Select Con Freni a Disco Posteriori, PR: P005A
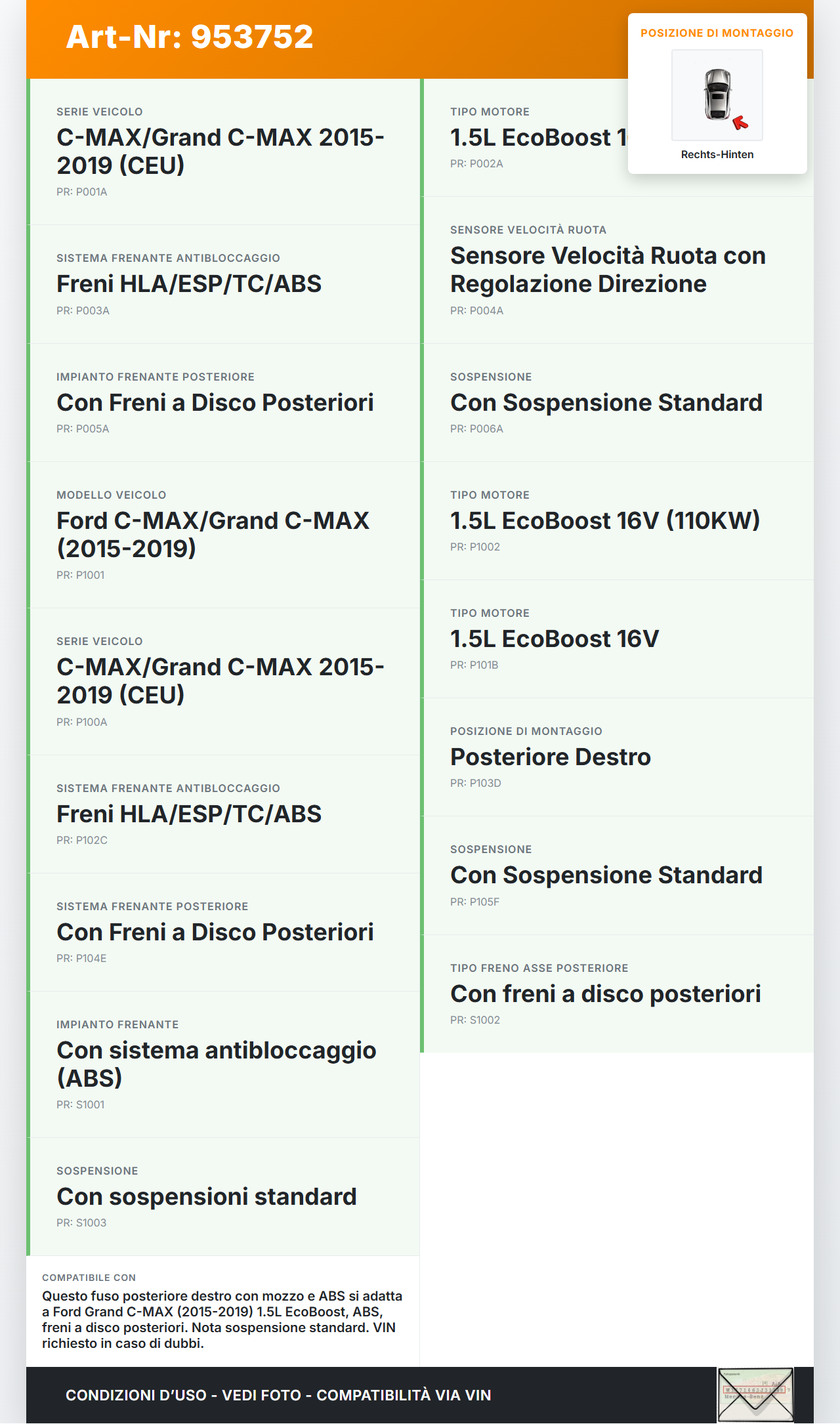 pos(215,403)
